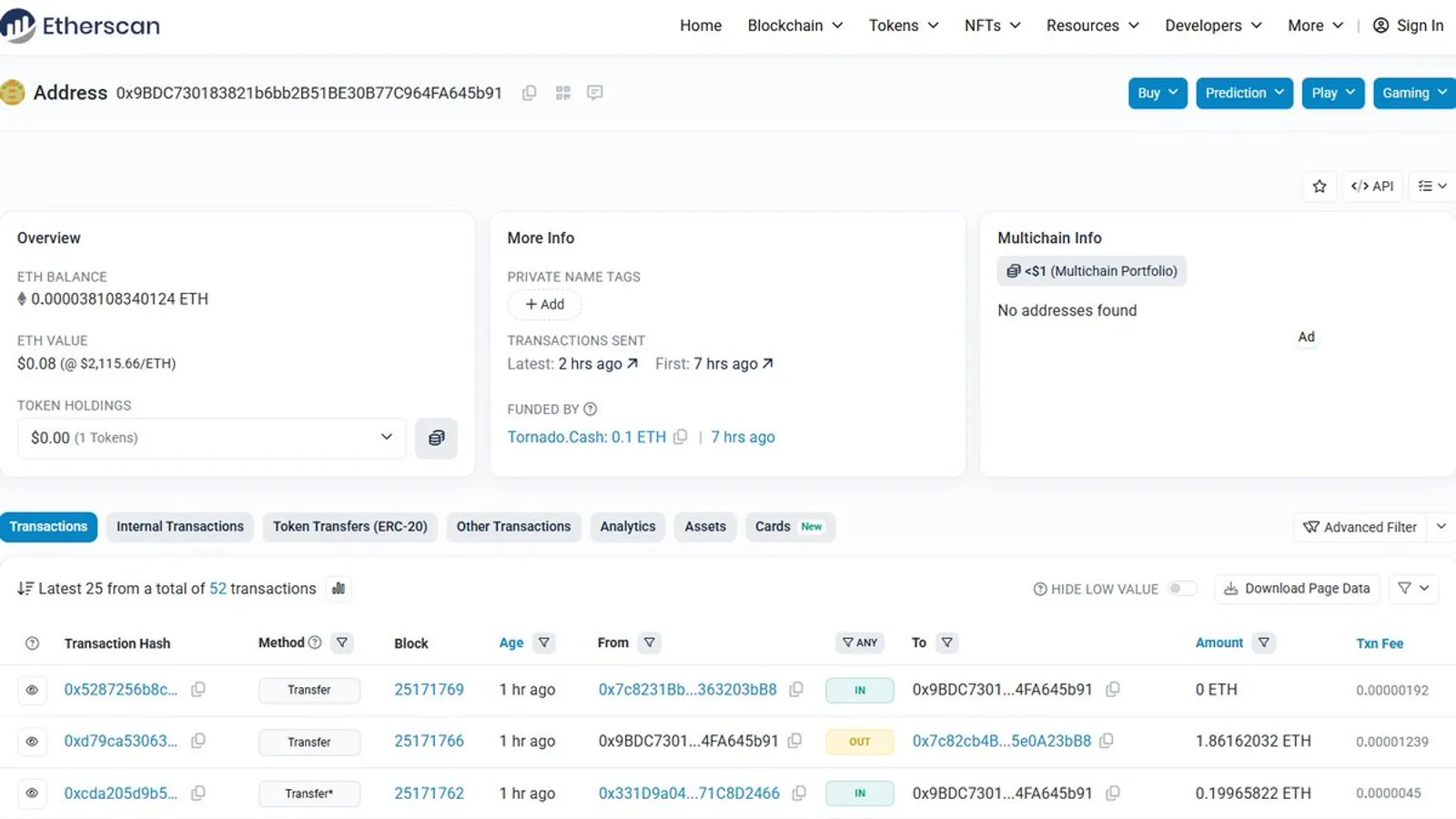Image resolution: width=1456 pixels, height=819 pixels.
Task: Switch Txn Fee column display
Action: point(1380,643)
